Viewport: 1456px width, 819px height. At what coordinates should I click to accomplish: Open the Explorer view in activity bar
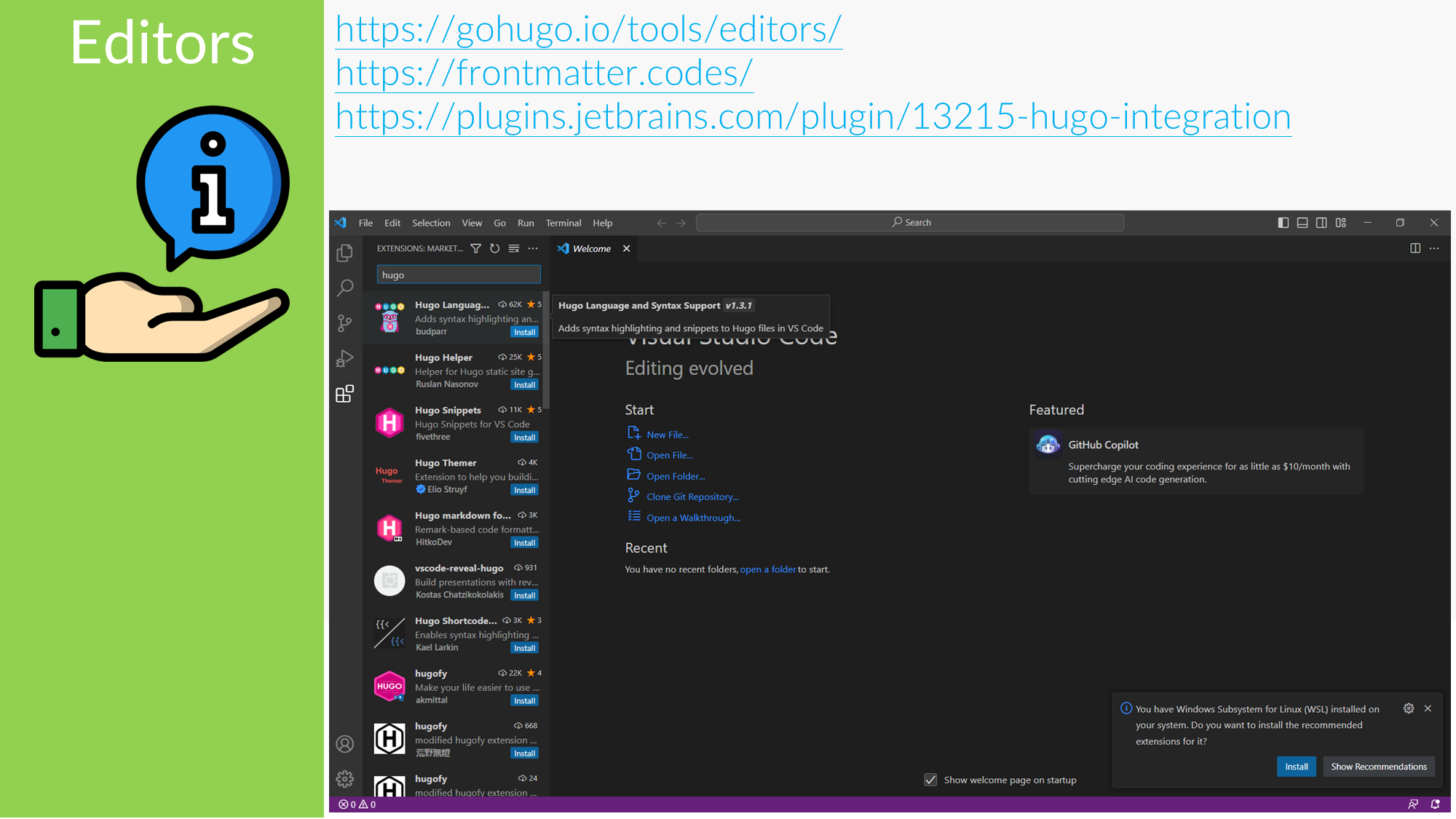point(345,253)
